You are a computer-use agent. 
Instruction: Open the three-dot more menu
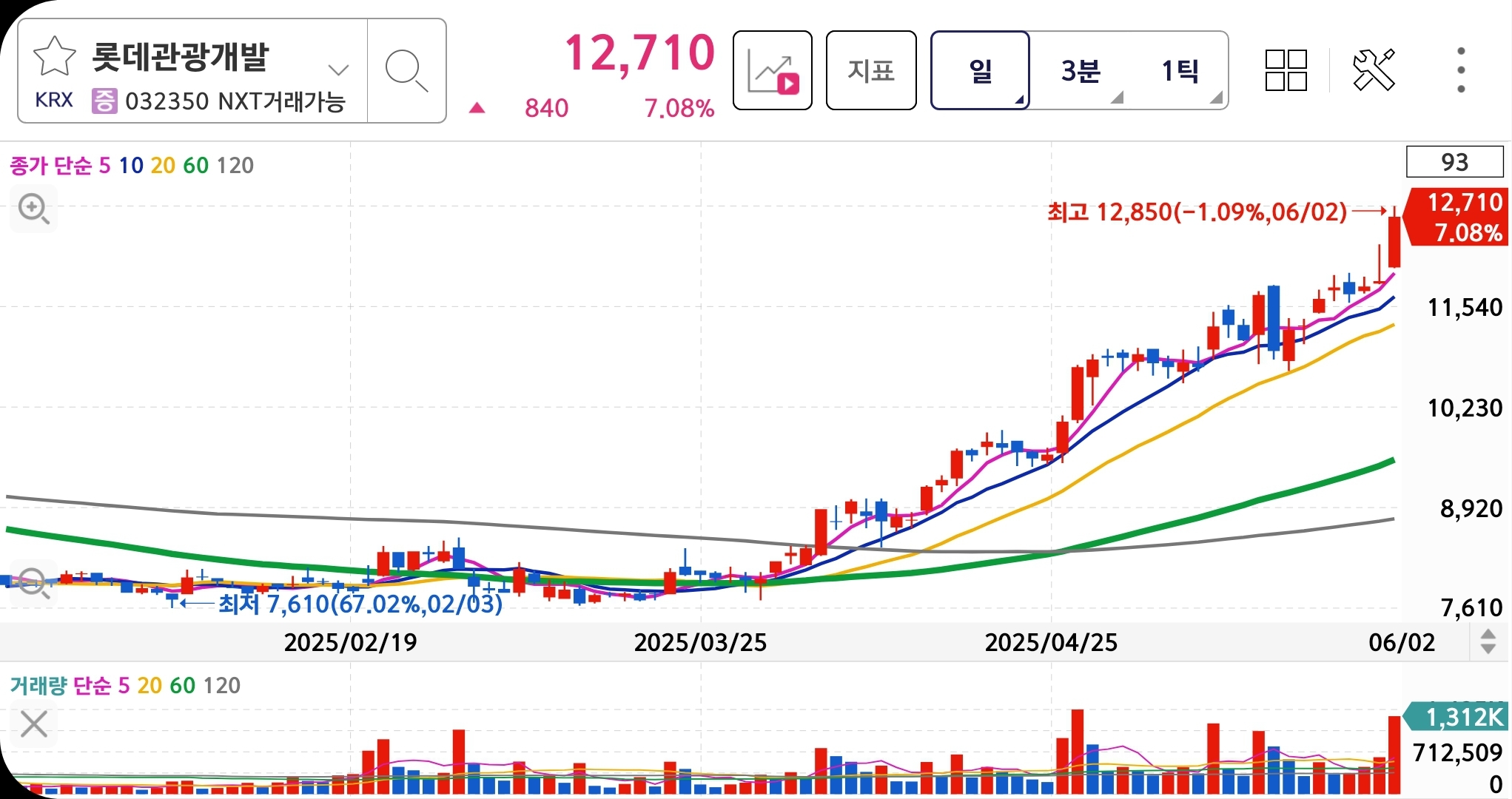(x=1461, y=70)
